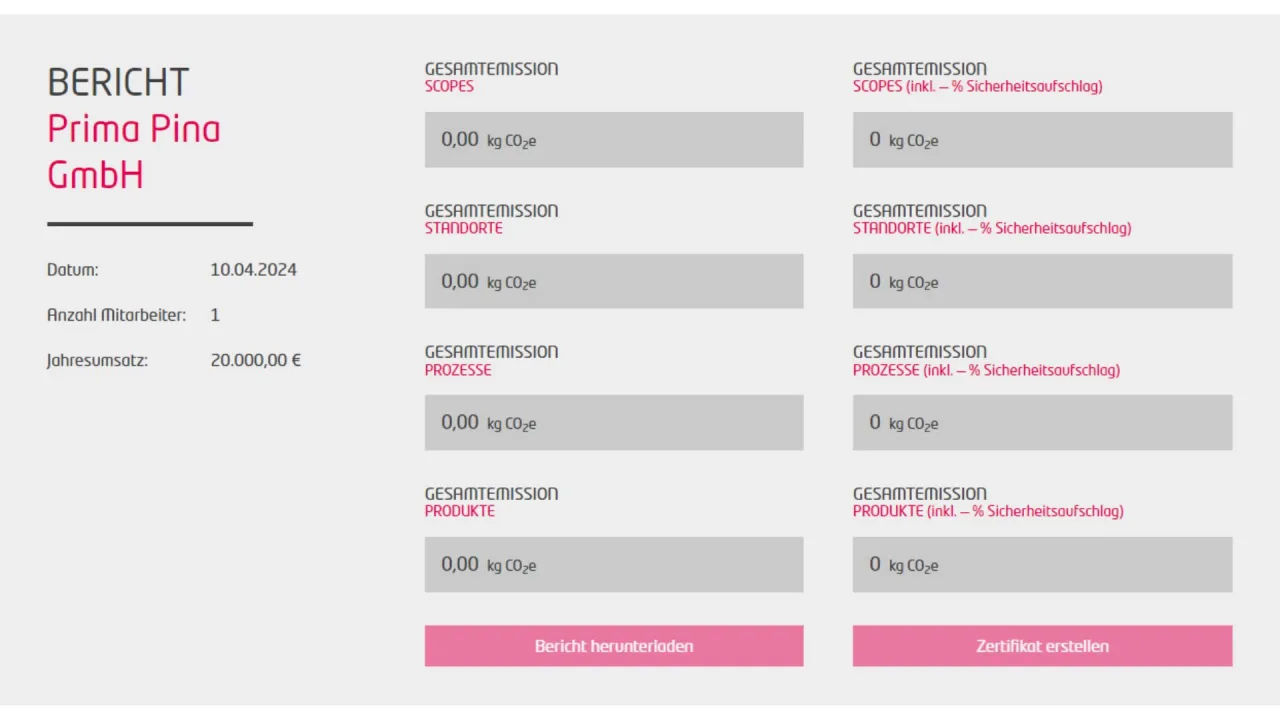Select the Scopes total emission value box
The width and height of the screenshot is (1280, 720).
(x=614, y=140)
